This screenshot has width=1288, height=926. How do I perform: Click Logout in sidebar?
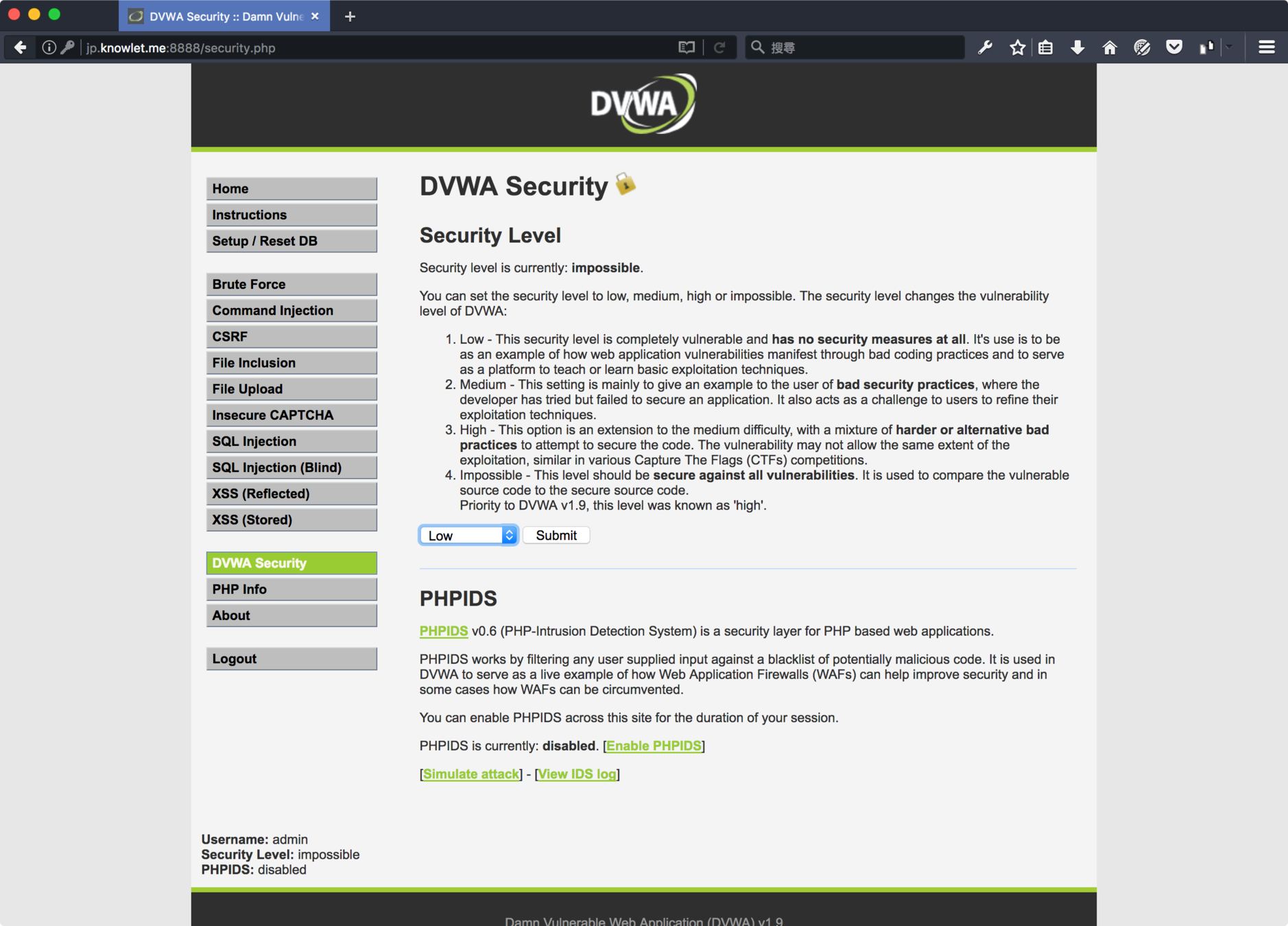pos(291,658)
